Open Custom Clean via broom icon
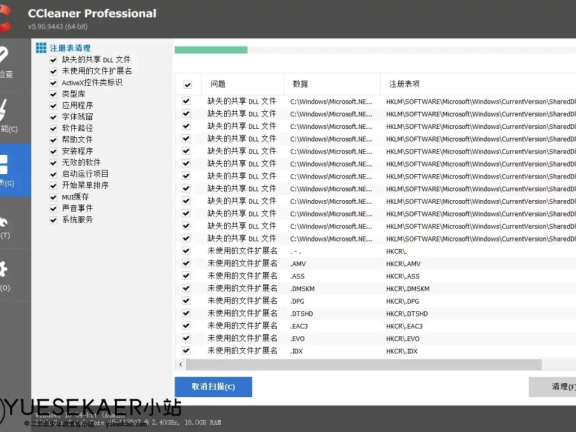 (x=4, y=109)
